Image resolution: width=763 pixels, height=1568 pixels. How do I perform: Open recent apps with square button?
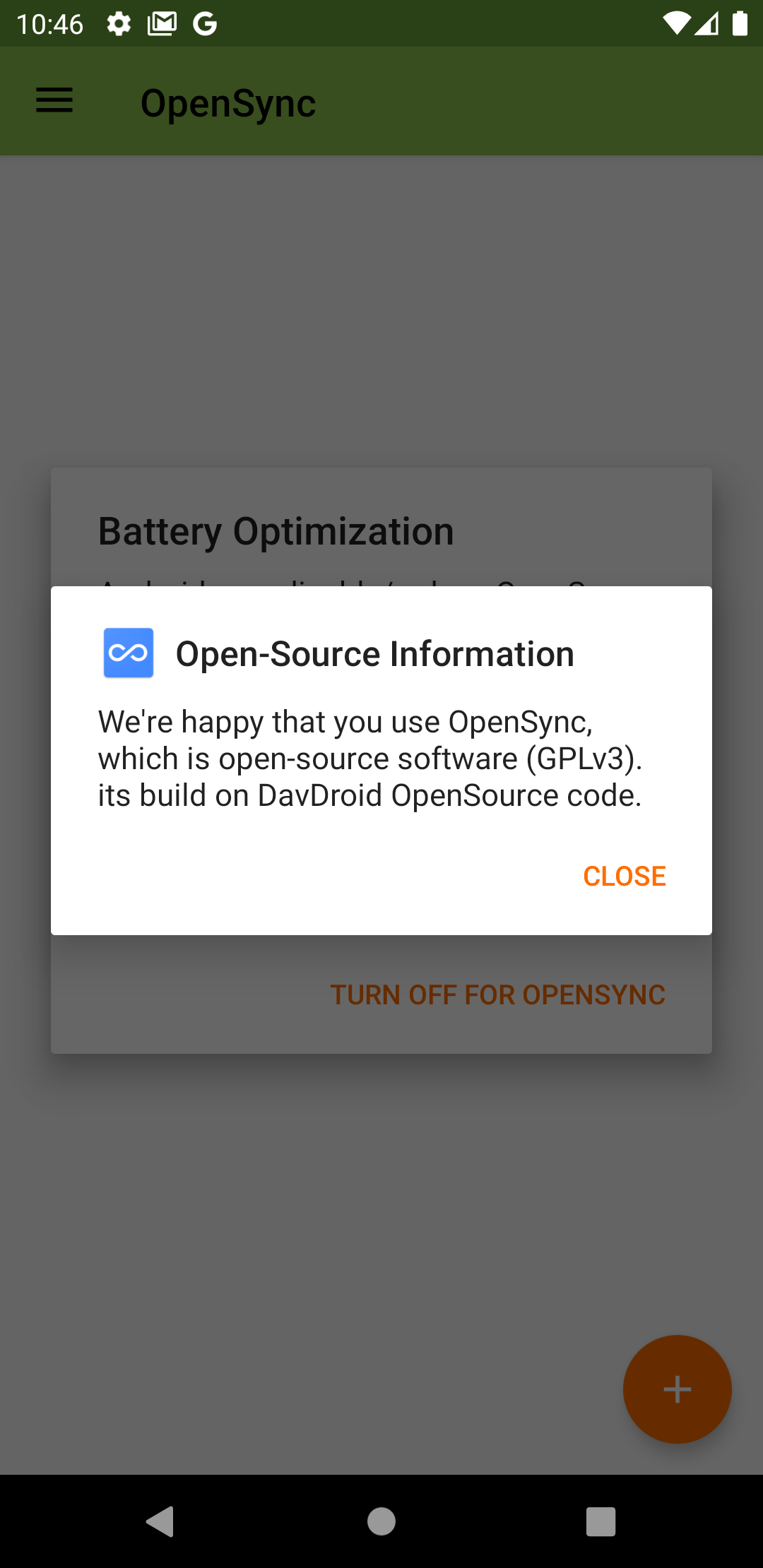[x=601, y=1521]
